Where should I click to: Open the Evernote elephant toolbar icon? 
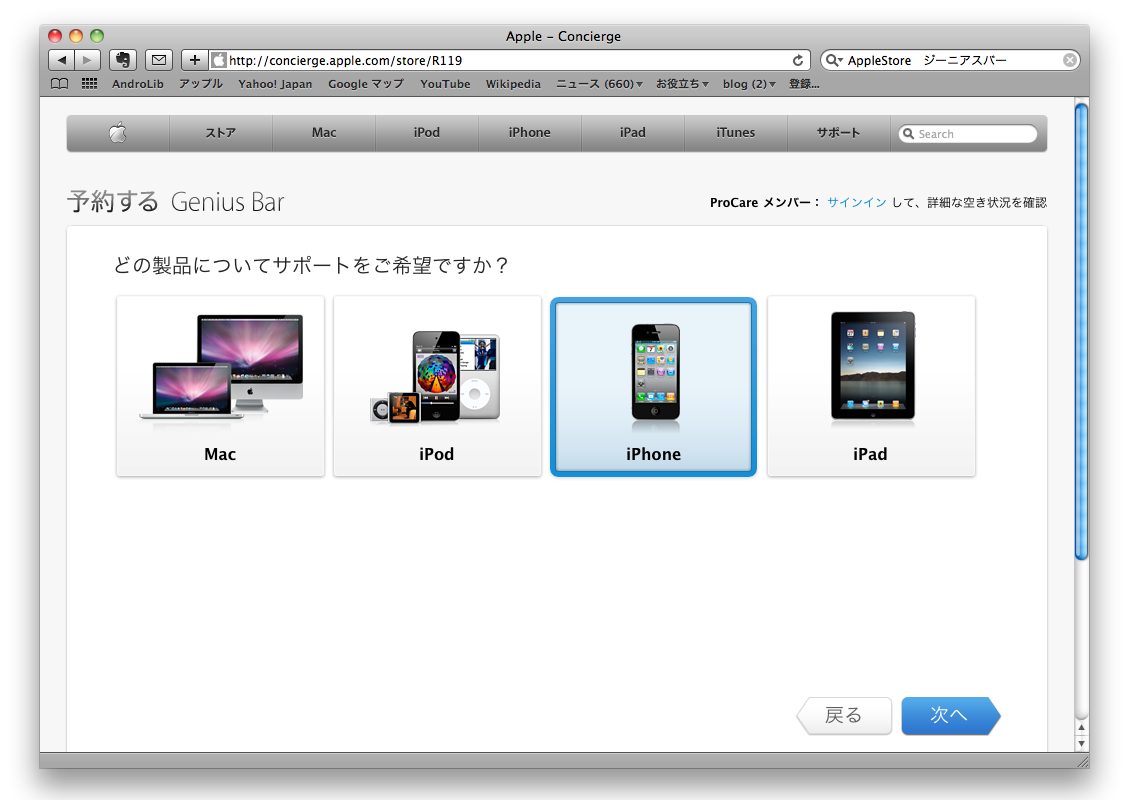pyautogui.click(x=123, y=60)
